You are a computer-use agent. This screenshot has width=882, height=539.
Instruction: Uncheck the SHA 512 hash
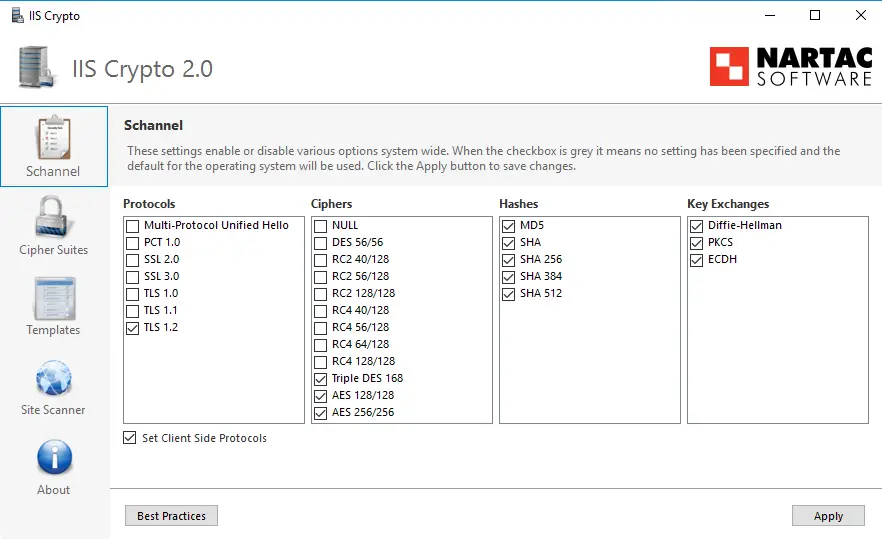tap(508, 294)
